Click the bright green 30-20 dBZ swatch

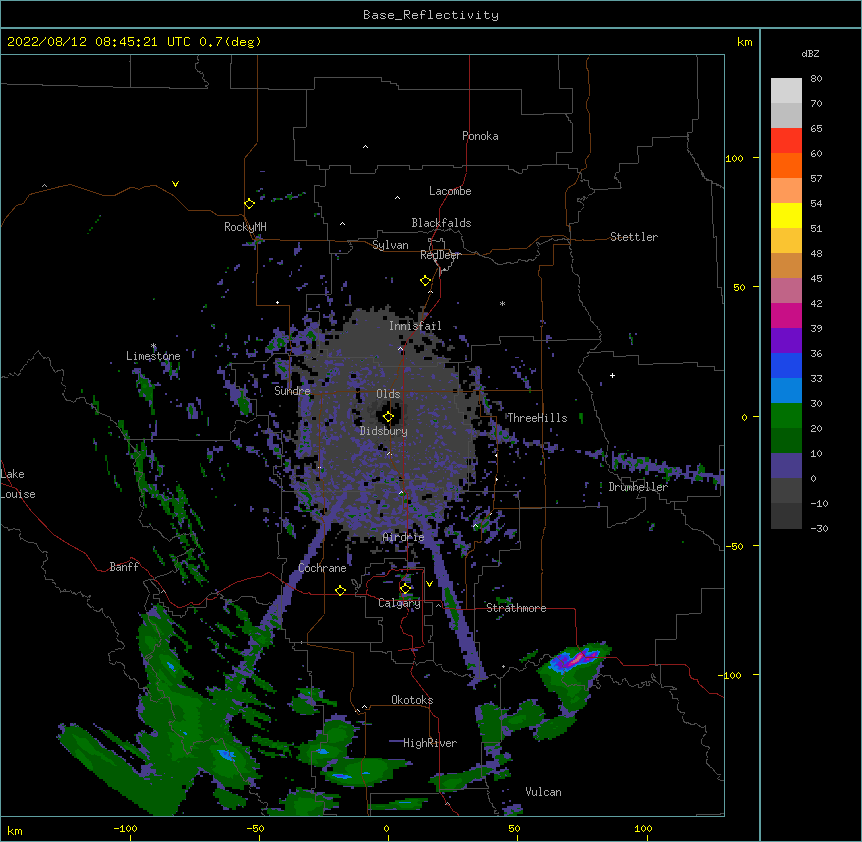[786, 416]
